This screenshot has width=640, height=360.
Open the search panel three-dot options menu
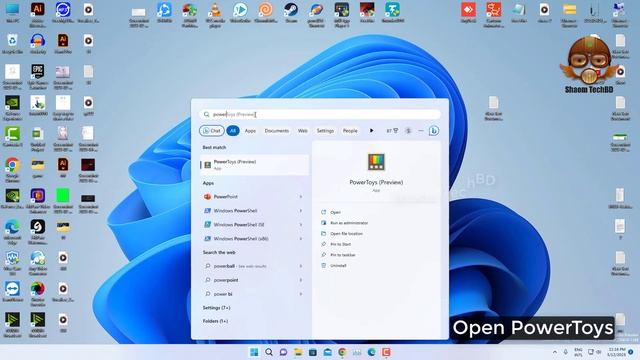421,131
